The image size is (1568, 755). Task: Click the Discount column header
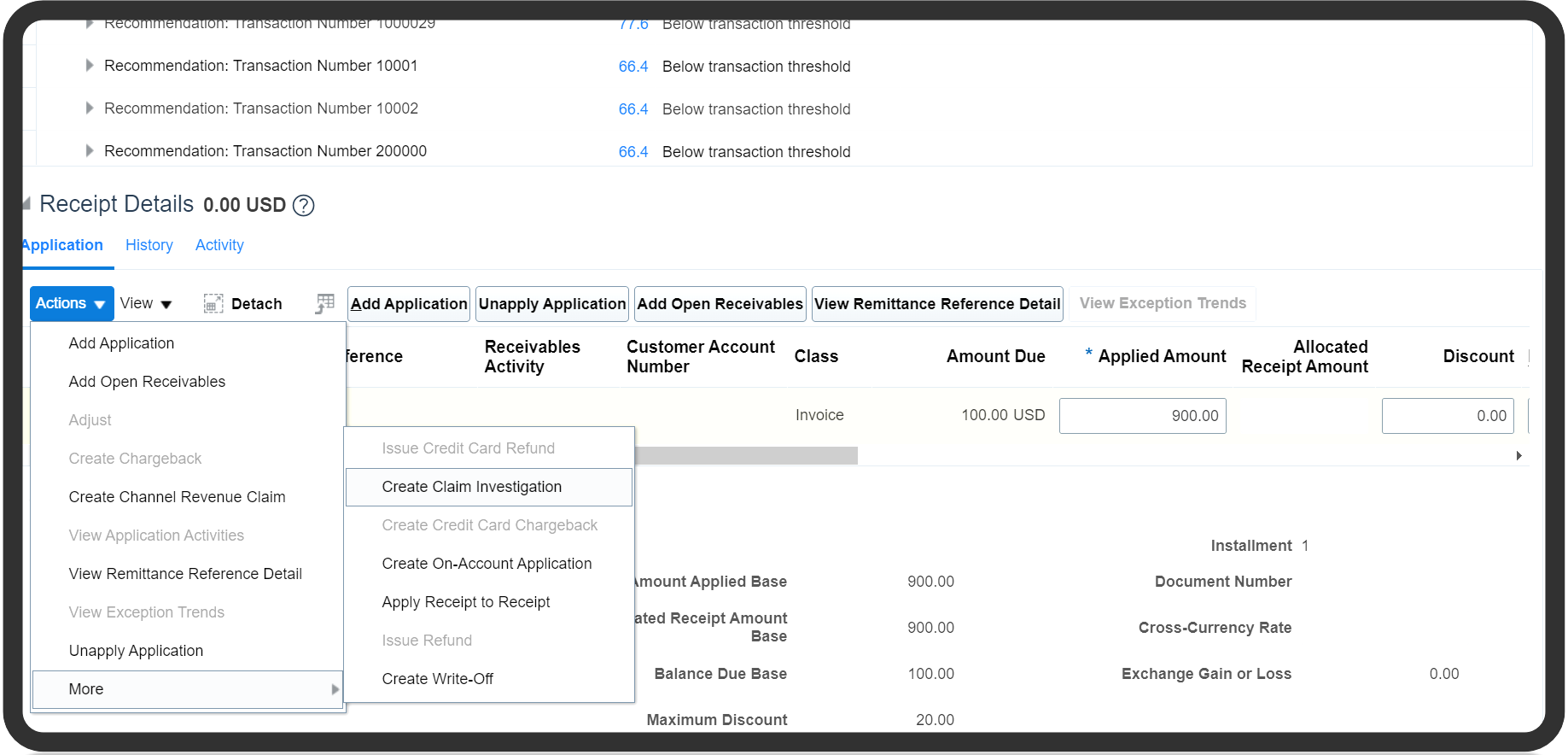point(1478,356)
